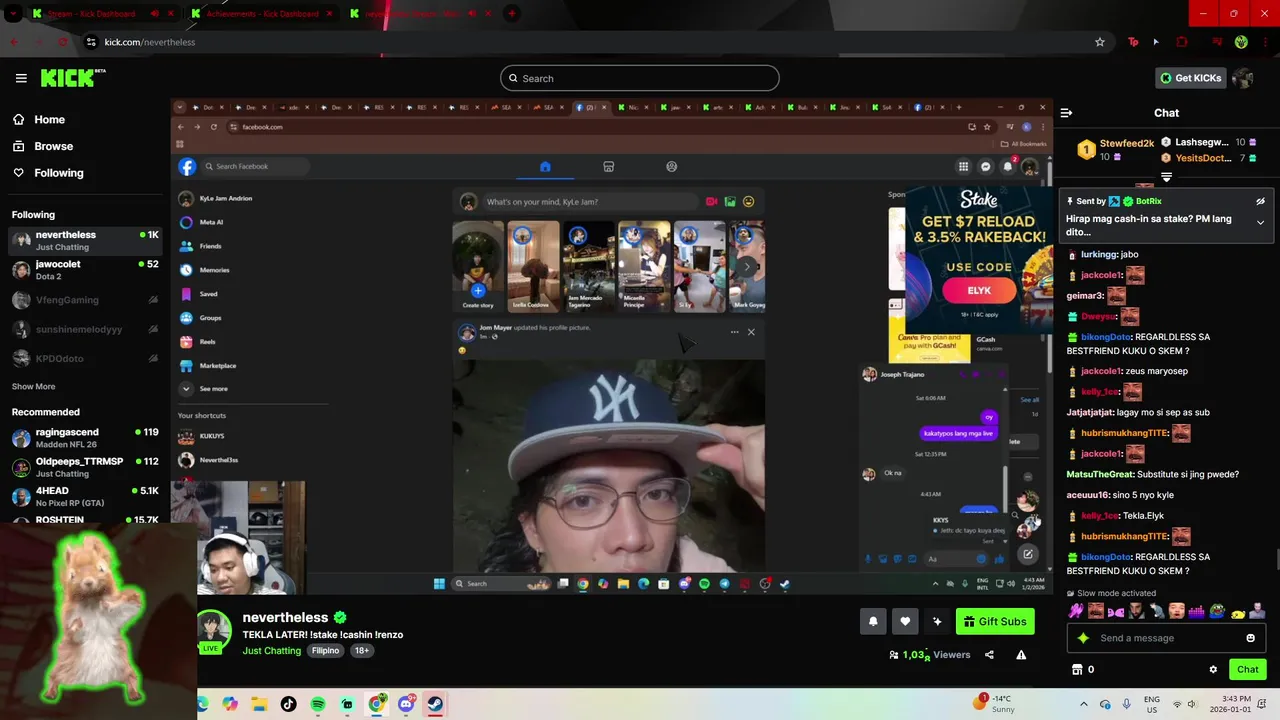Open TikTok from the taskbar

coord(289,704)
